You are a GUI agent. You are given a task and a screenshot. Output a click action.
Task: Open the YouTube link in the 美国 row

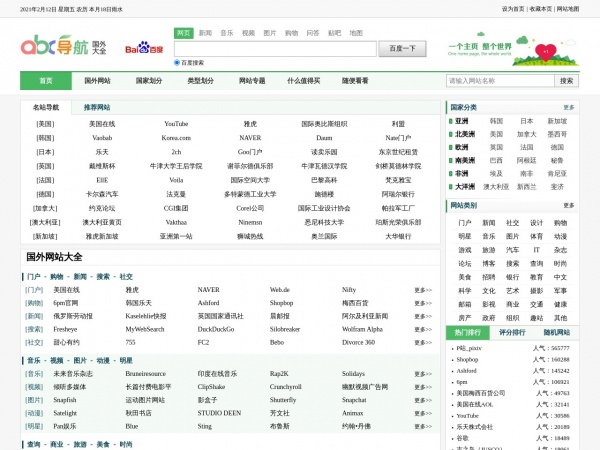click(176, 124)
